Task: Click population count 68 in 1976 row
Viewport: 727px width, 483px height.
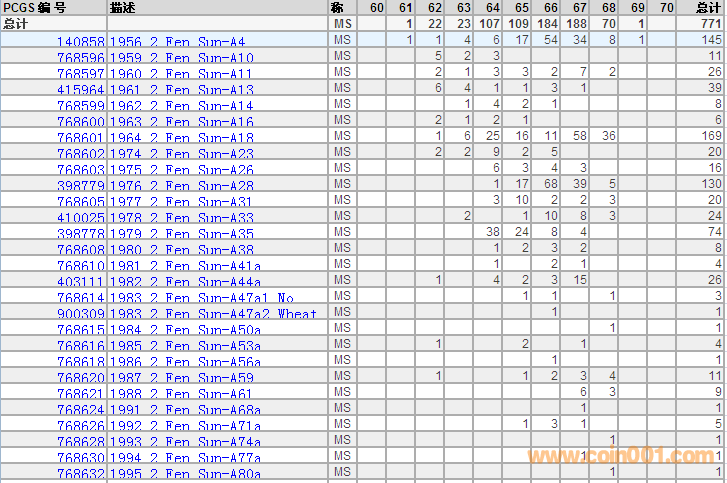Action: click(x=550, y=184)
